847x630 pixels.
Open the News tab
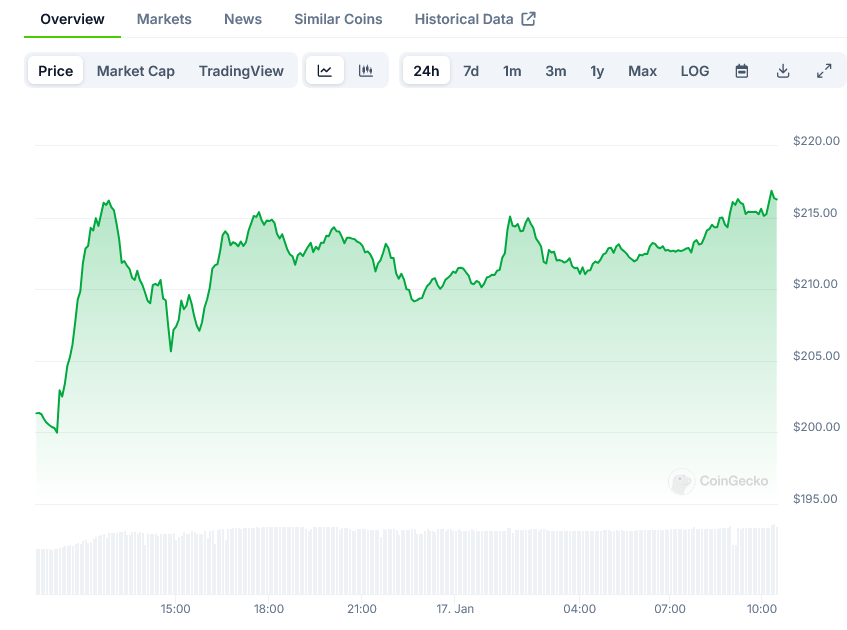243,19
